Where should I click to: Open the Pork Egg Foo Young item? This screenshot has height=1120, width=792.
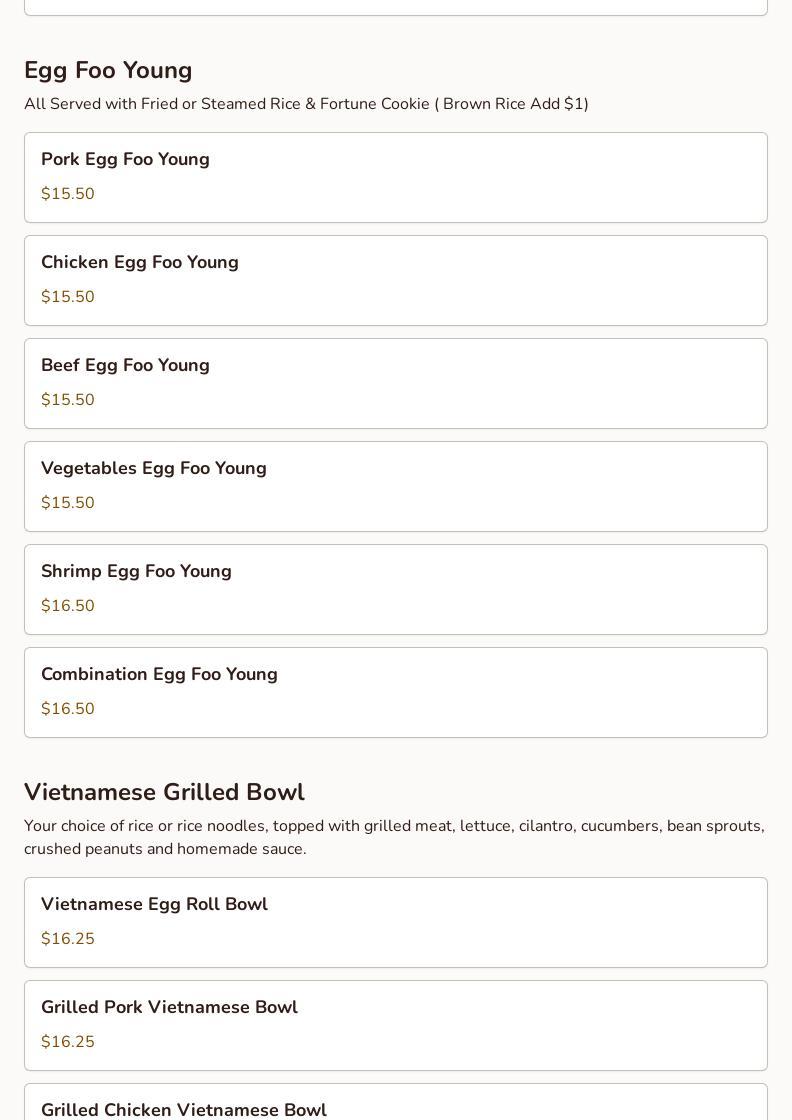click(x=395, y=177)
